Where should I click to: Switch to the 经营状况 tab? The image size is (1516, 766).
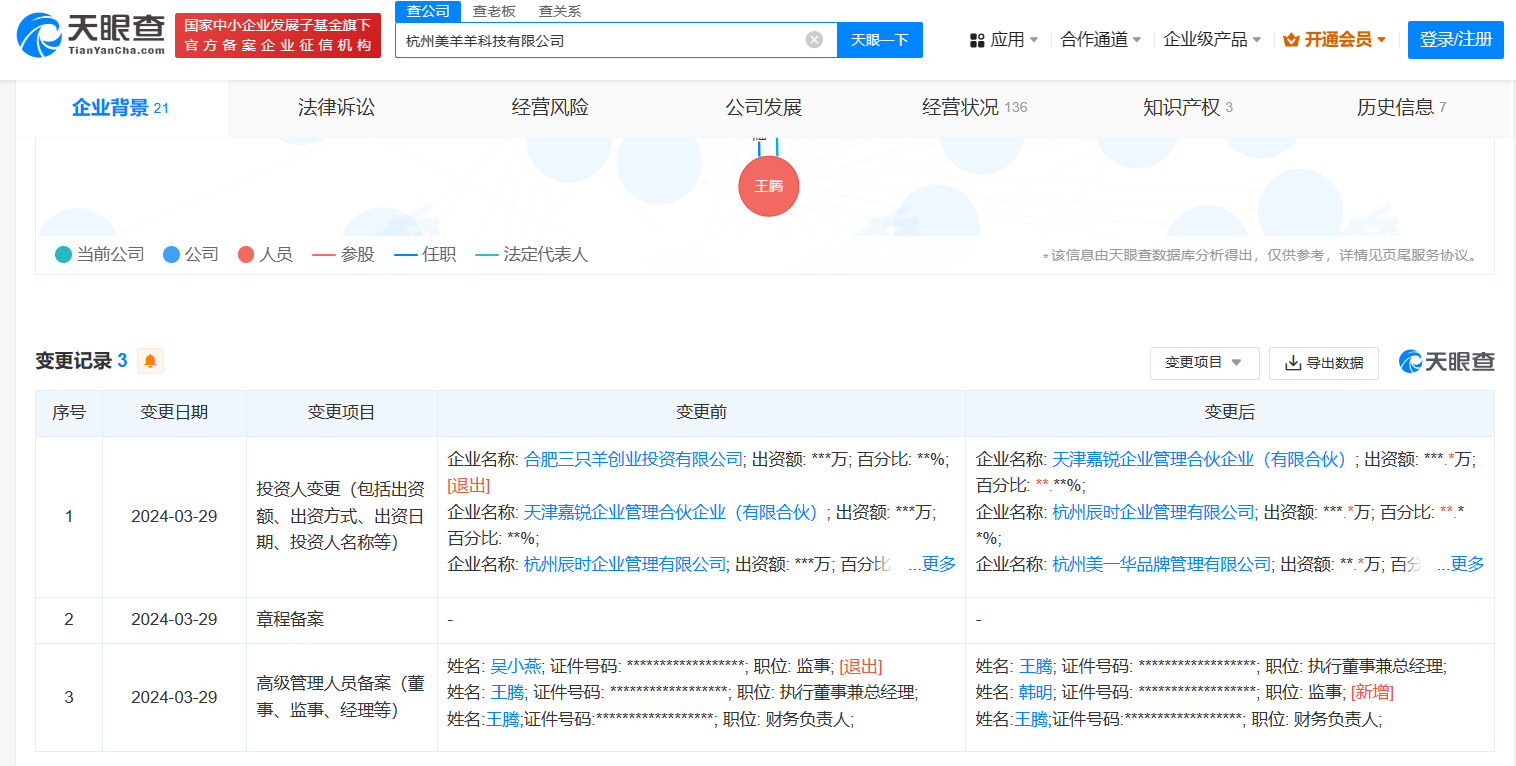click(974, 108)
